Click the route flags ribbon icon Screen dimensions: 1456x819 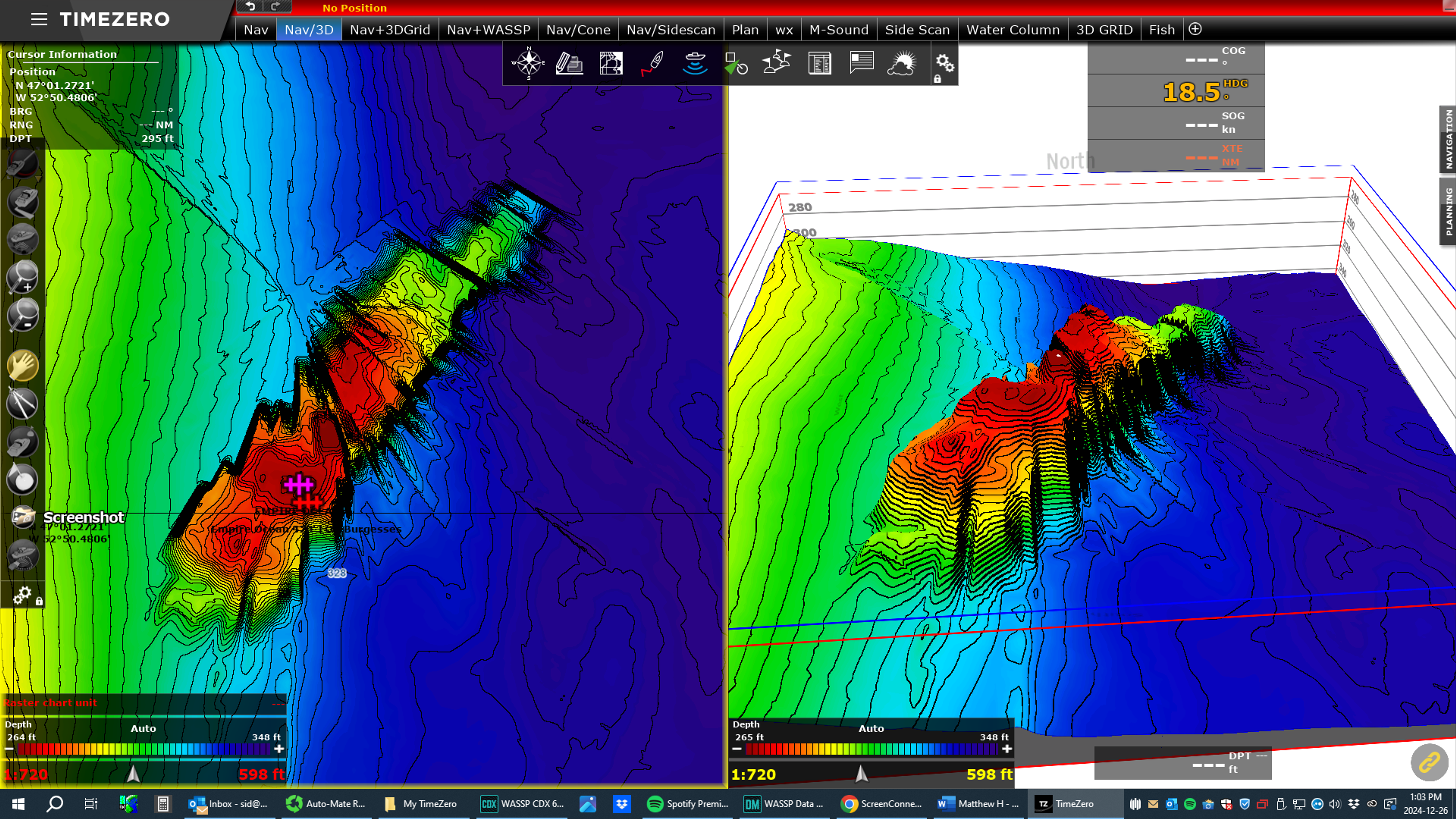pyautogui.click(x=777, y=62)
